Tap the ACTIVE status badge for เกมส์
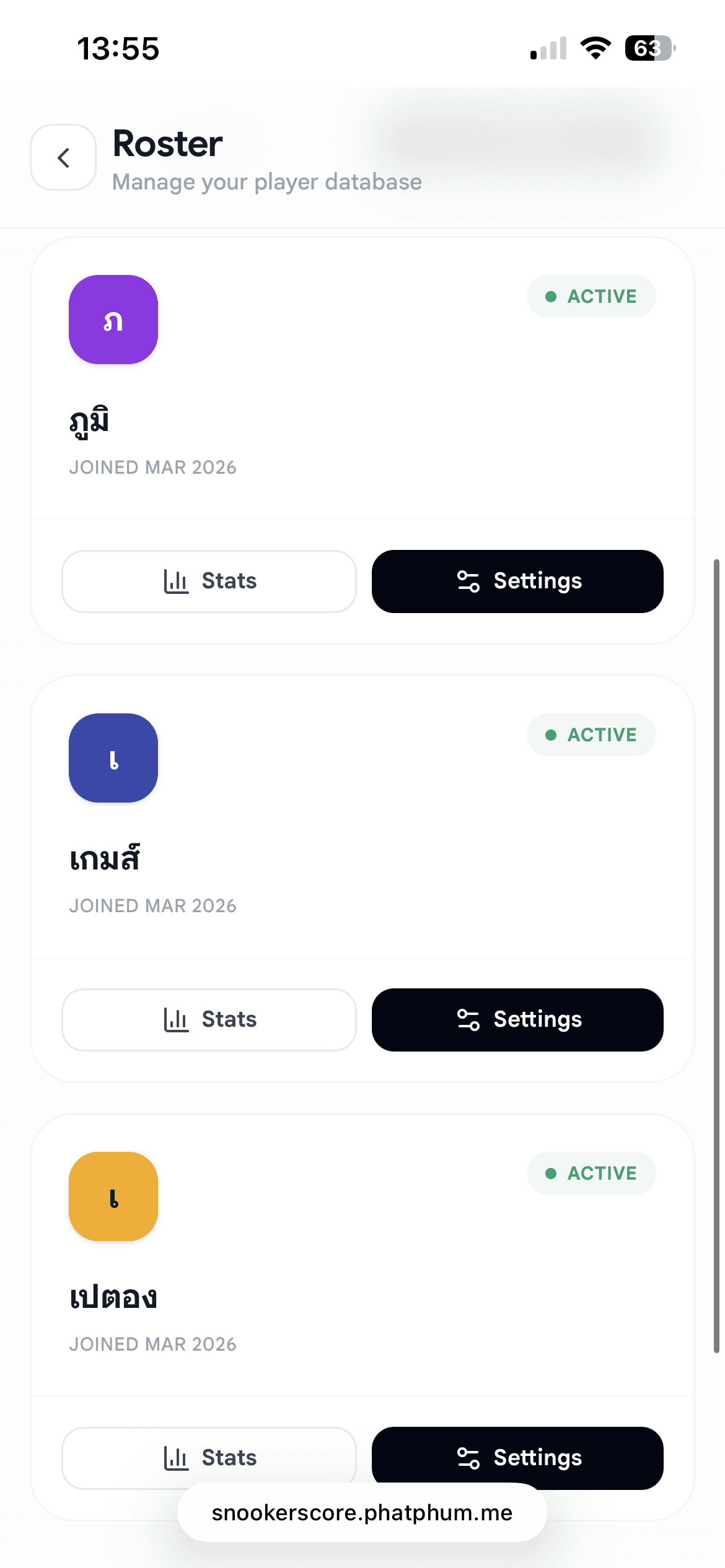 [x=591, y=735]
